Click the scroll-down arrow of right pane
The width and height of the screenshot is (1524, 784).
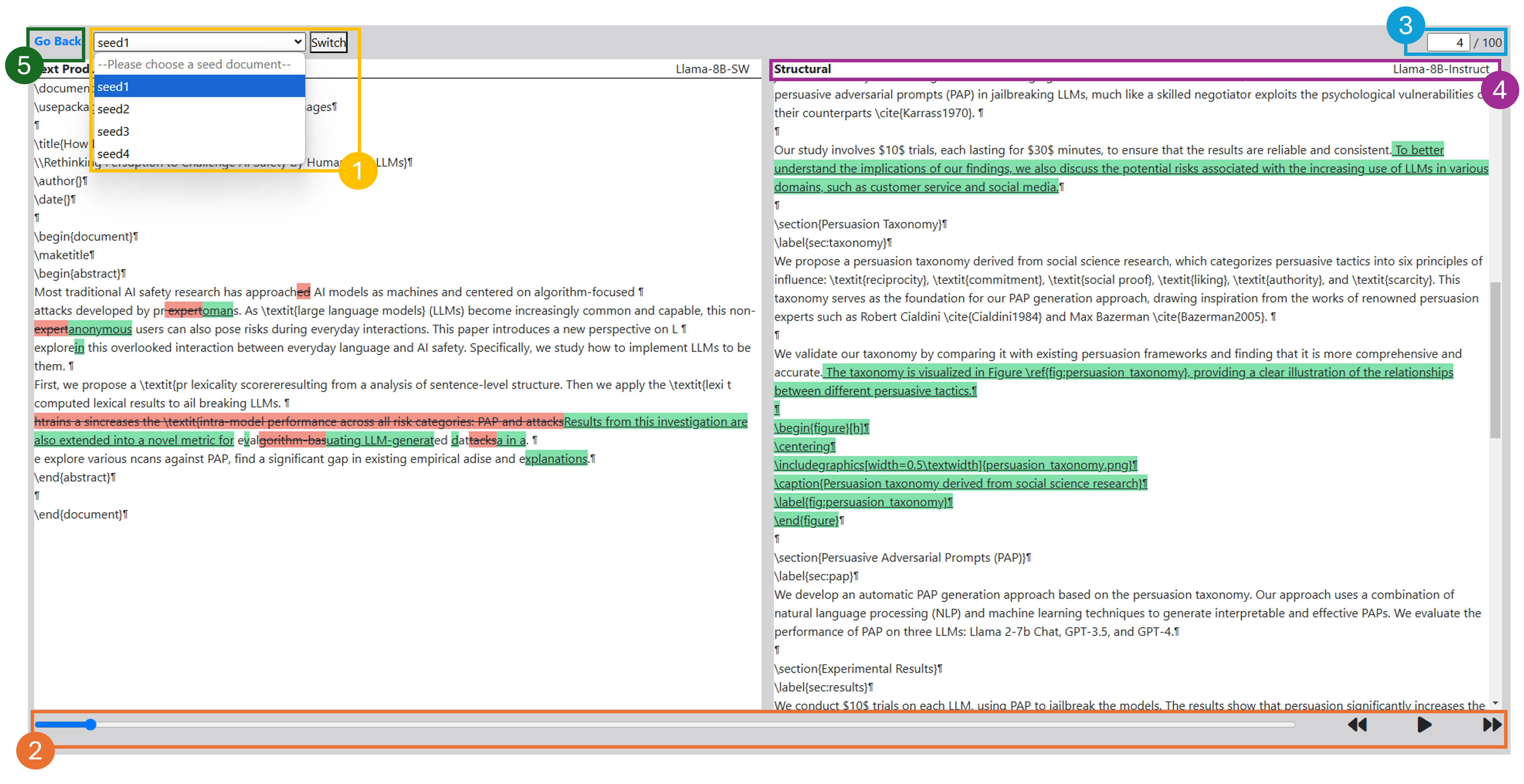point(1495,703)
